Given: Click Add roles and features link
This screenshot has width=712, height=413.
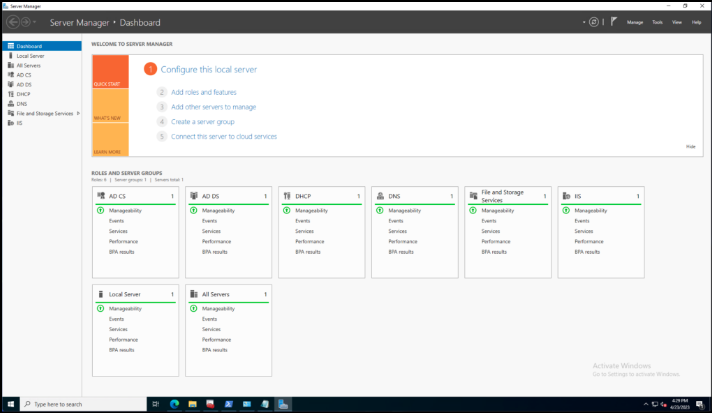Looking at the screenshot, I should (x=203, y=92).
